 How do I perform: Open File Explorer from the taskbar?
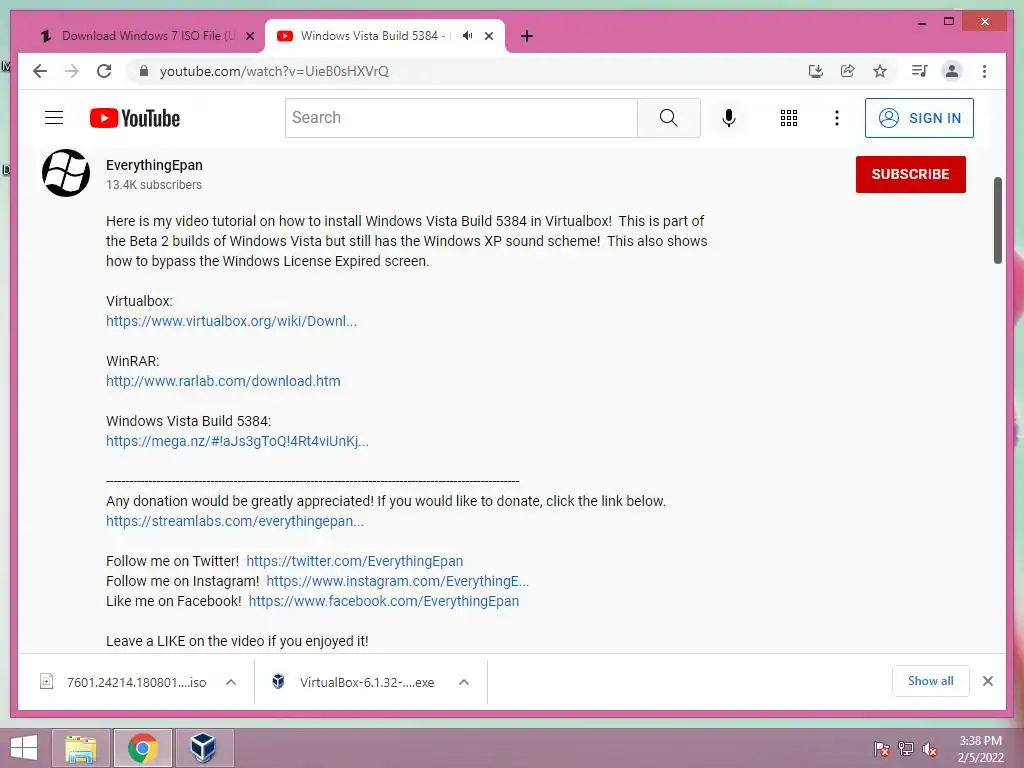click(81, 748)
